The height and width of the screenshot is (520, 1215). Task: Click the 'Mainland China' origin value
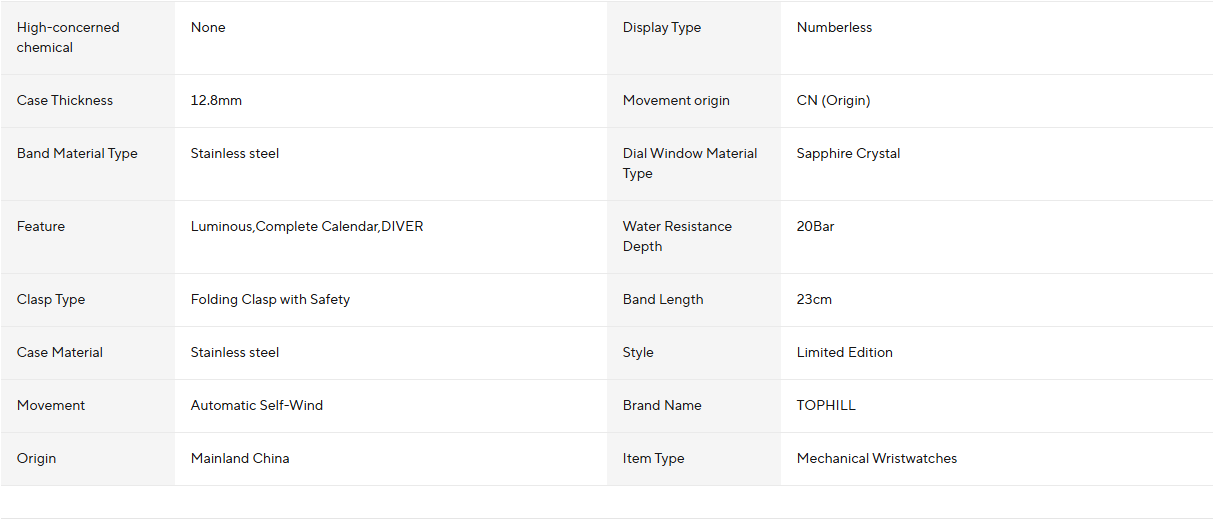[x=240, y=459]
